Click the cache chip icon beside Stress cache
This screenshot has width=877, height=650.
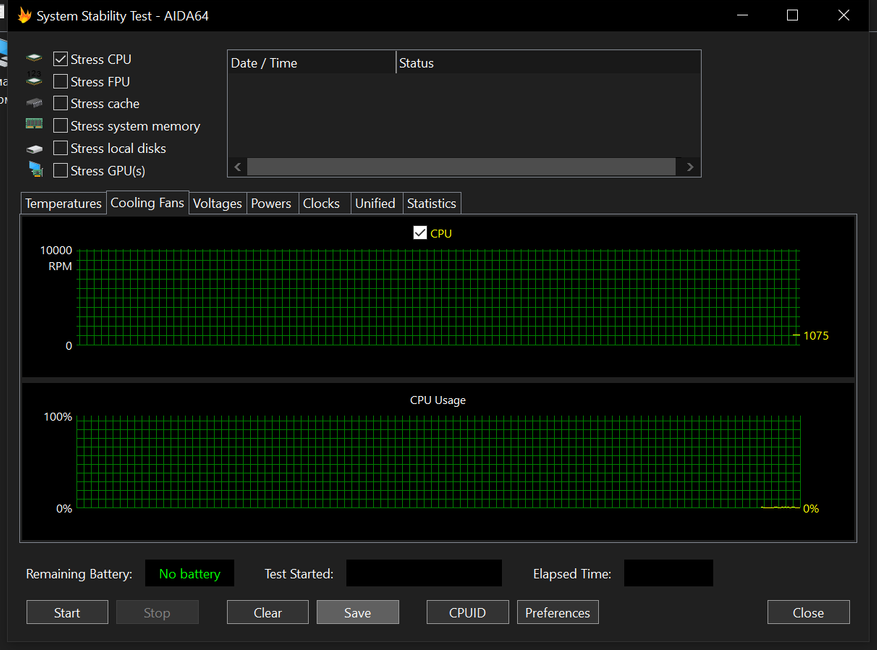tap(35, 103)
